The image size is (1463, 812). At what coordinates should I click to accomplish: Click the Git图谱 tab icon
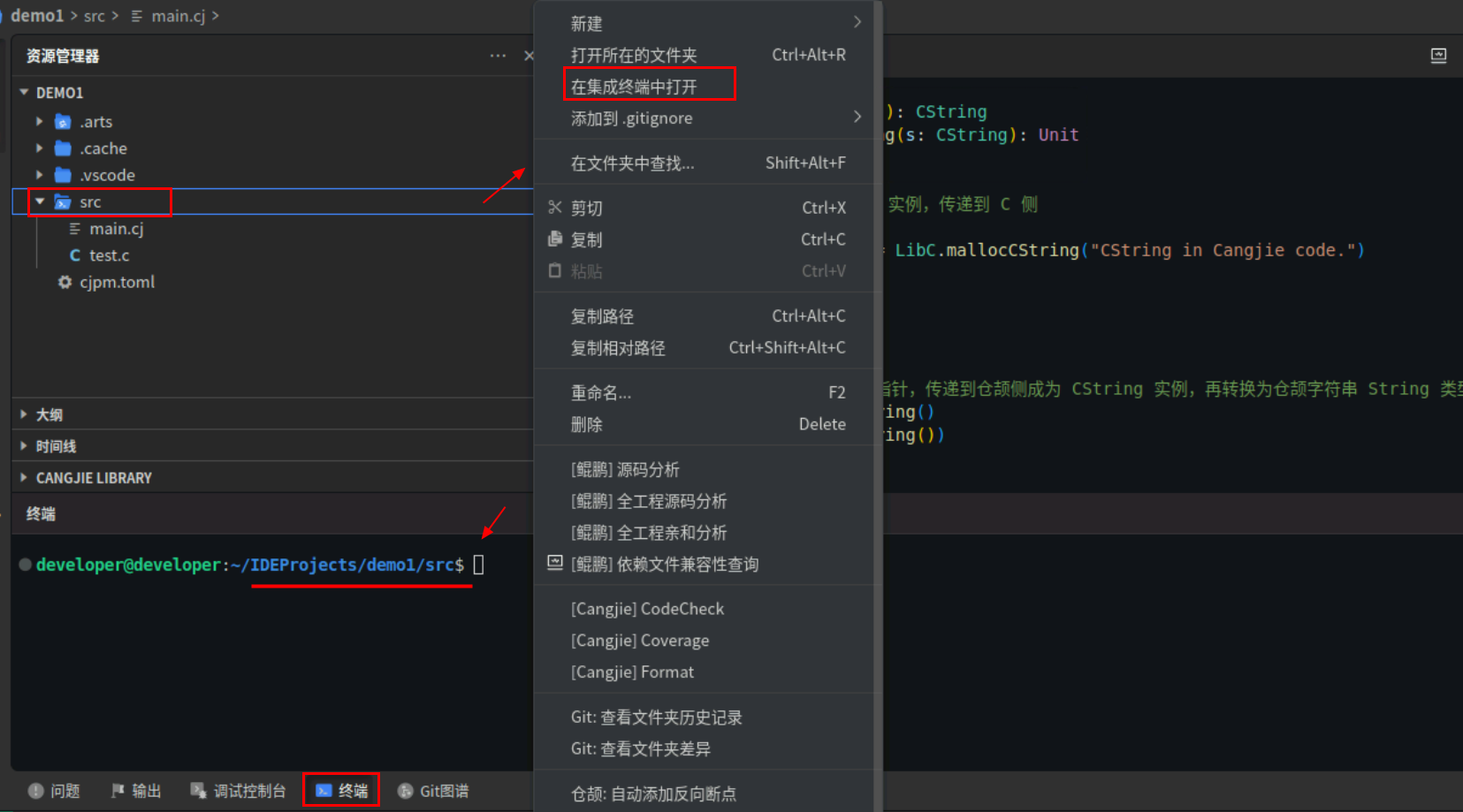405,791
